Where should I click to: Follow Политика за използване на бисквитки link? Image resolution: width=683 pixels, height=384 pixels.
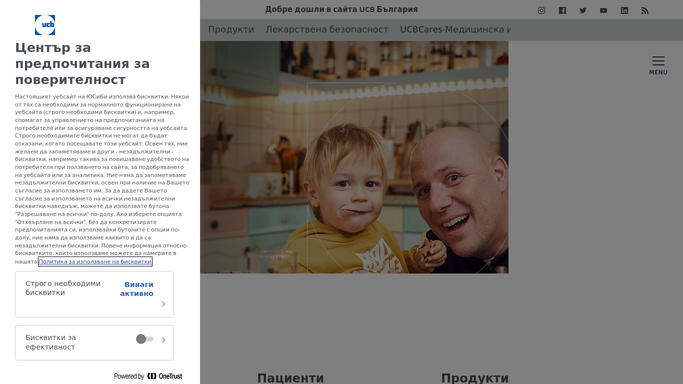95,261
